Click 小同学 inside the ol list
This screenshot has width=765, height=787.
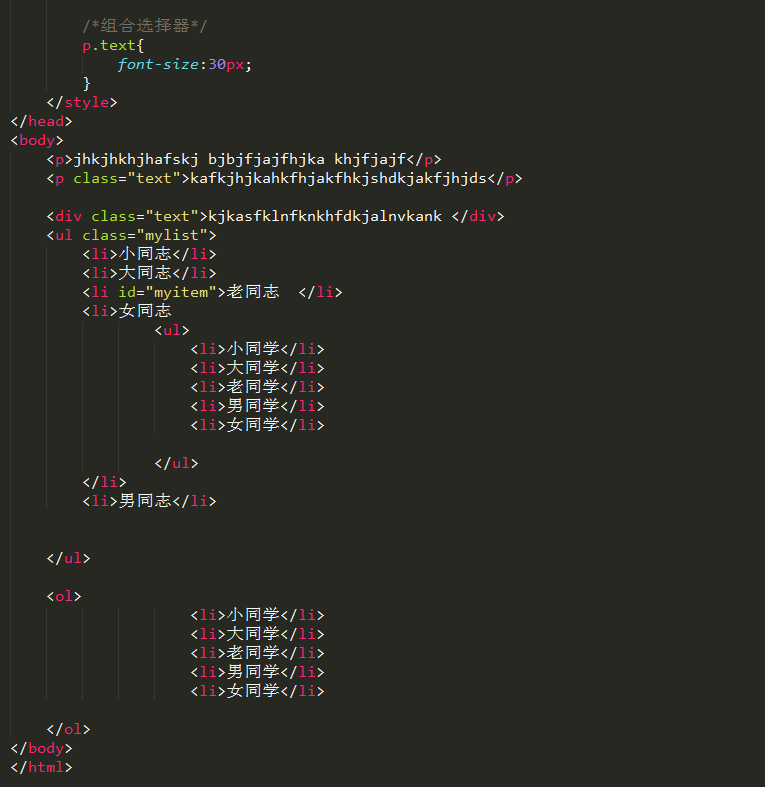pos(253,615)
